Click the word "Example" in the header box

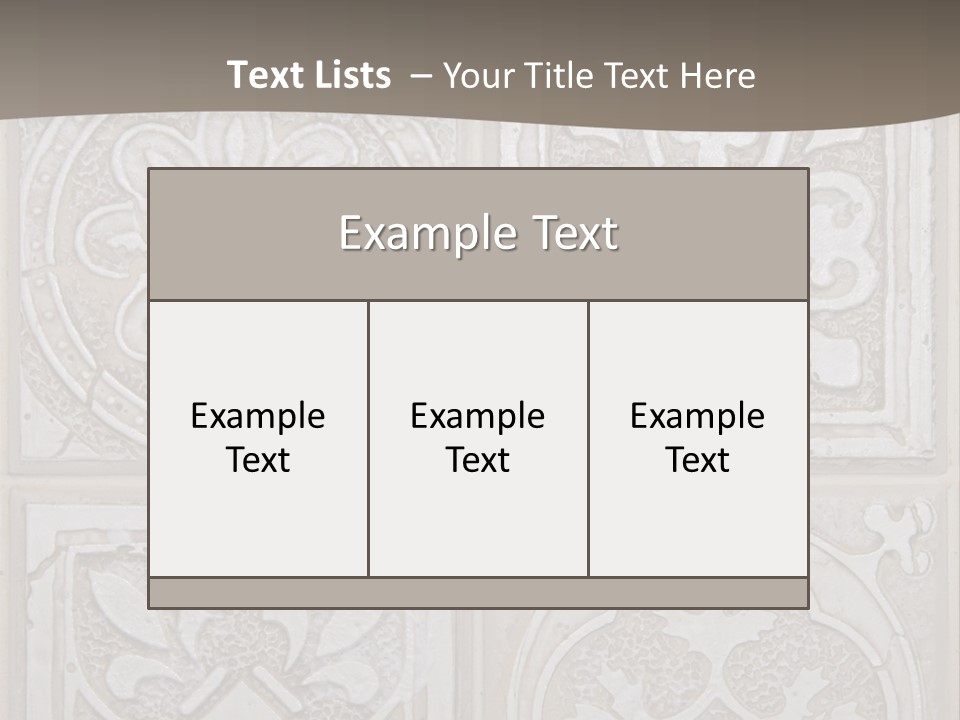click(x=419, y=234)
